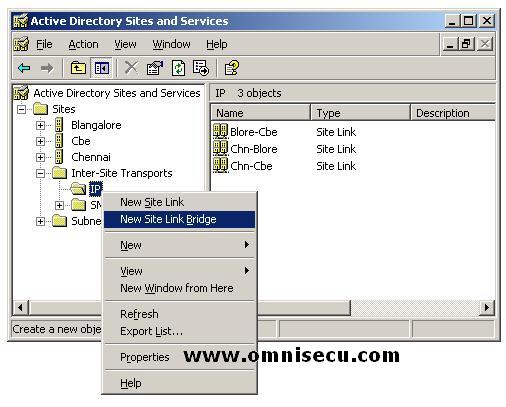Viewport: 506px width, 407px height.
Task: Select the Cbe tree item label
Action: (x=81, y=141)
